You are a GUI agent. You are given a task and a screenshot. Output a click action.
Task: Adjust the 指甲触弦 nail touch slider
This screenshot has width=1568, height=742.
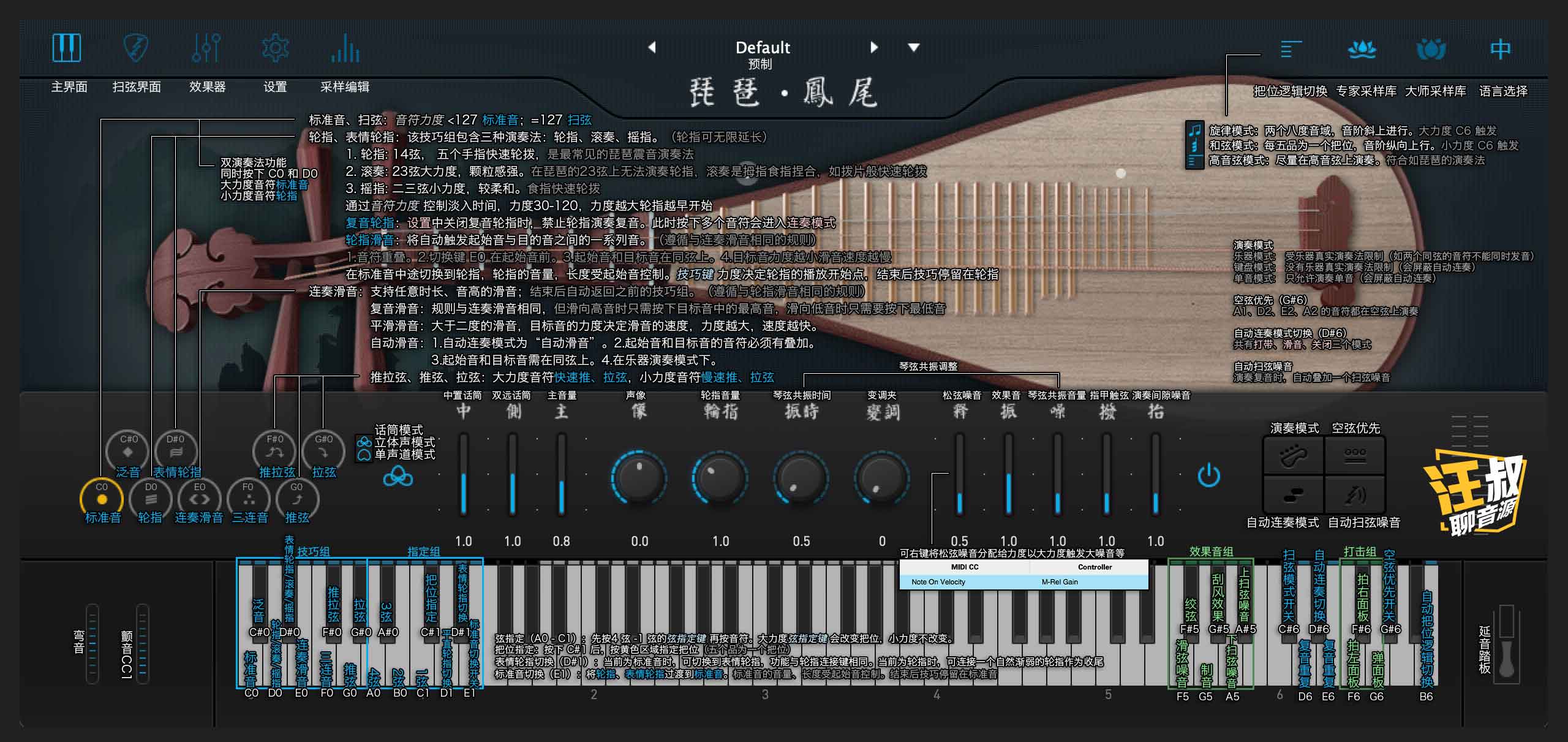[x=1106, y=473]
